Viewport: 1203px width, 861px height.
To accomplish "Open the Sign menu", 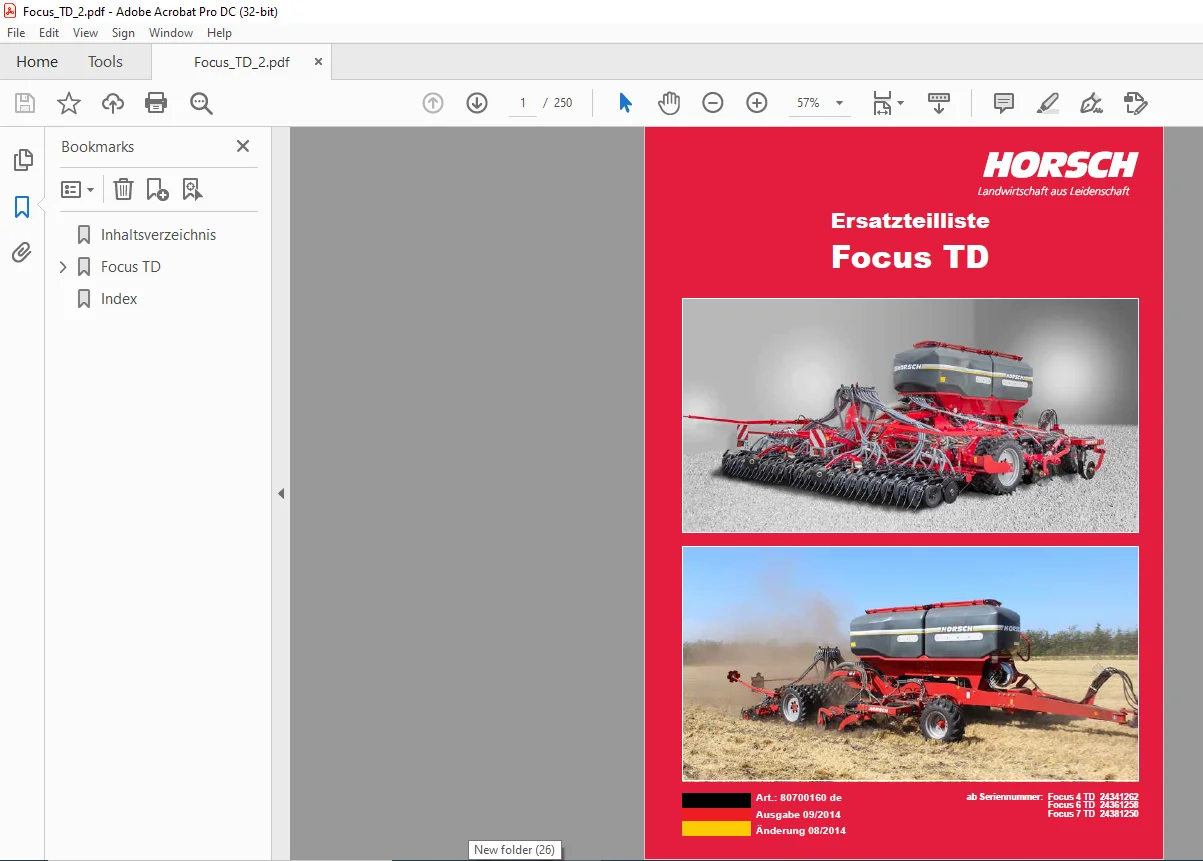I will pyautogui.click(x=123, y=33).
